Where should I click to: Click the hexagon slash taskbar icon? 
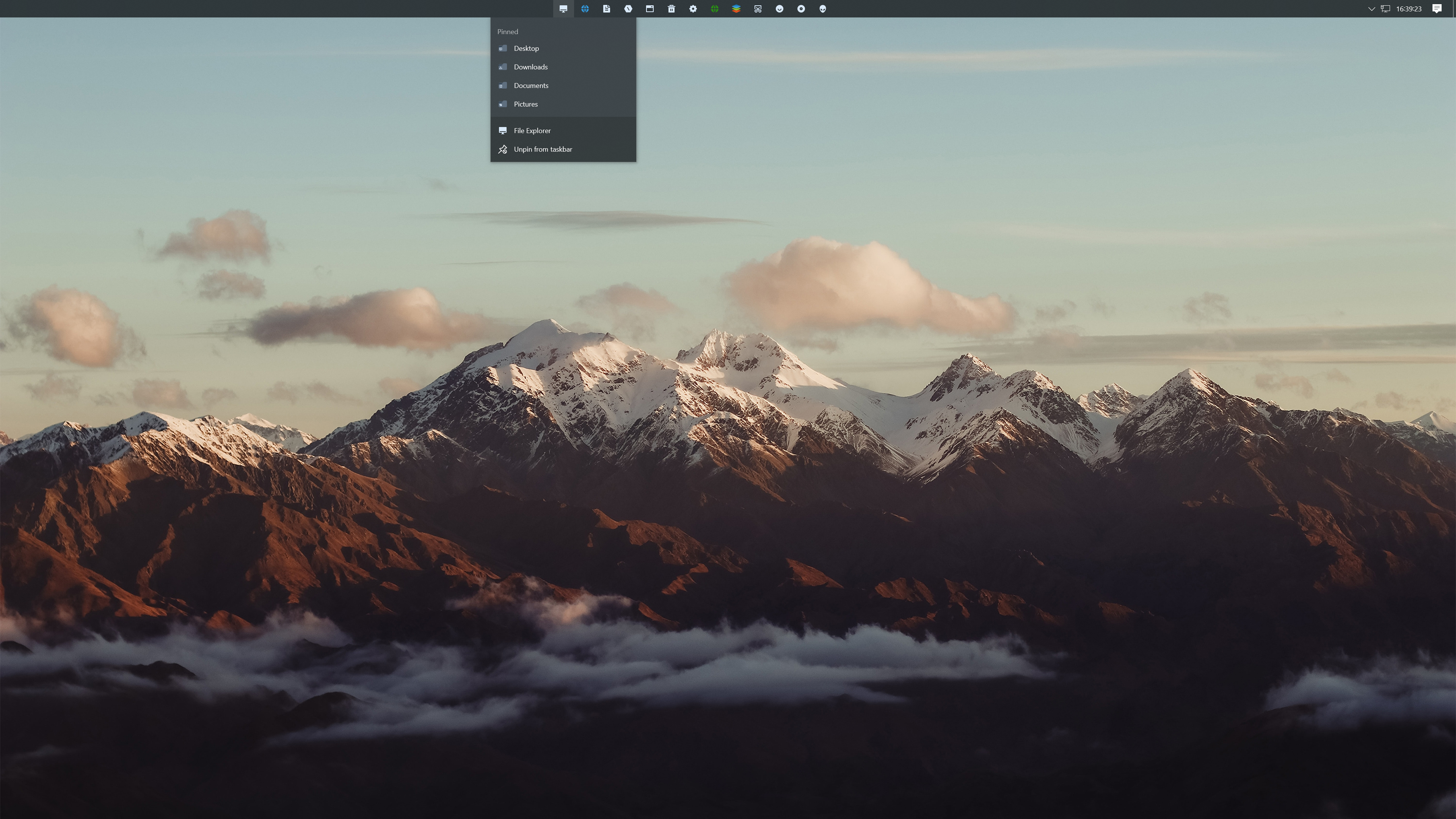(x=628, y=8)
